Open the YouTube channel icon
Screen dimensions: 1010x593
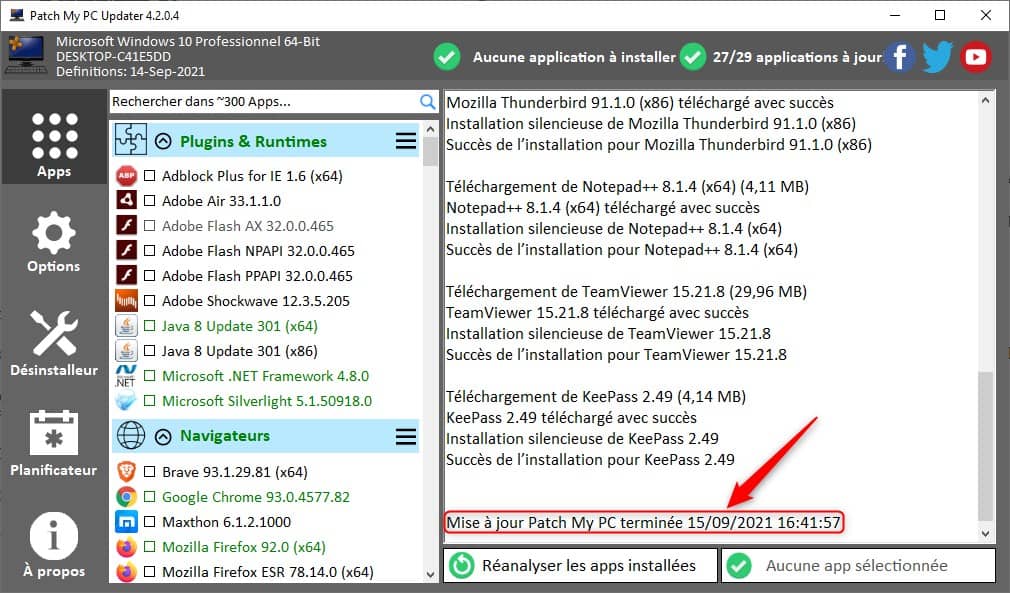pyautogui.click(x=975, y=57)
